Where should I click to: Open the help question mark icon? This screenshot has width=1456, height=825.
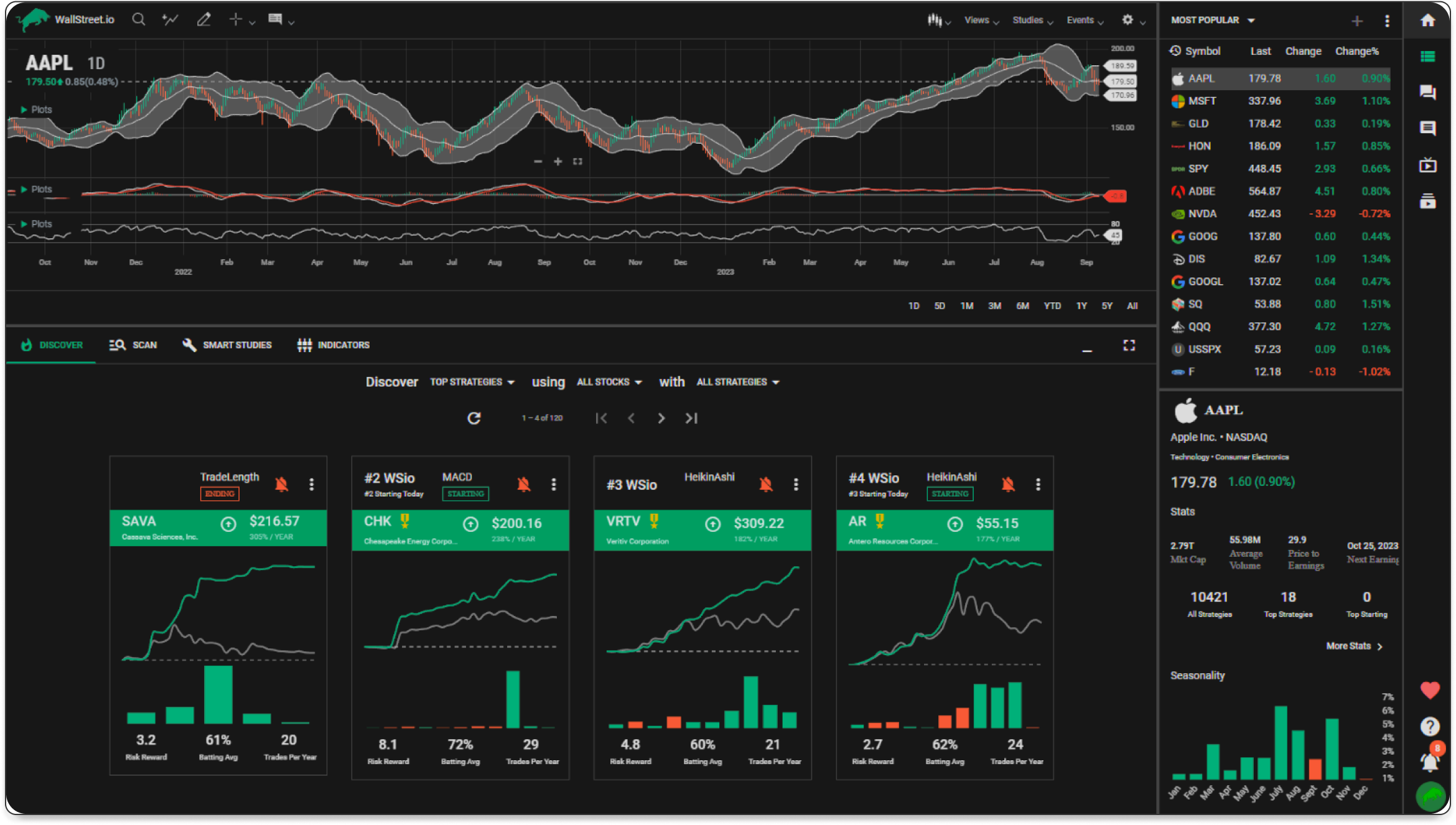[x=1430, y=726]
